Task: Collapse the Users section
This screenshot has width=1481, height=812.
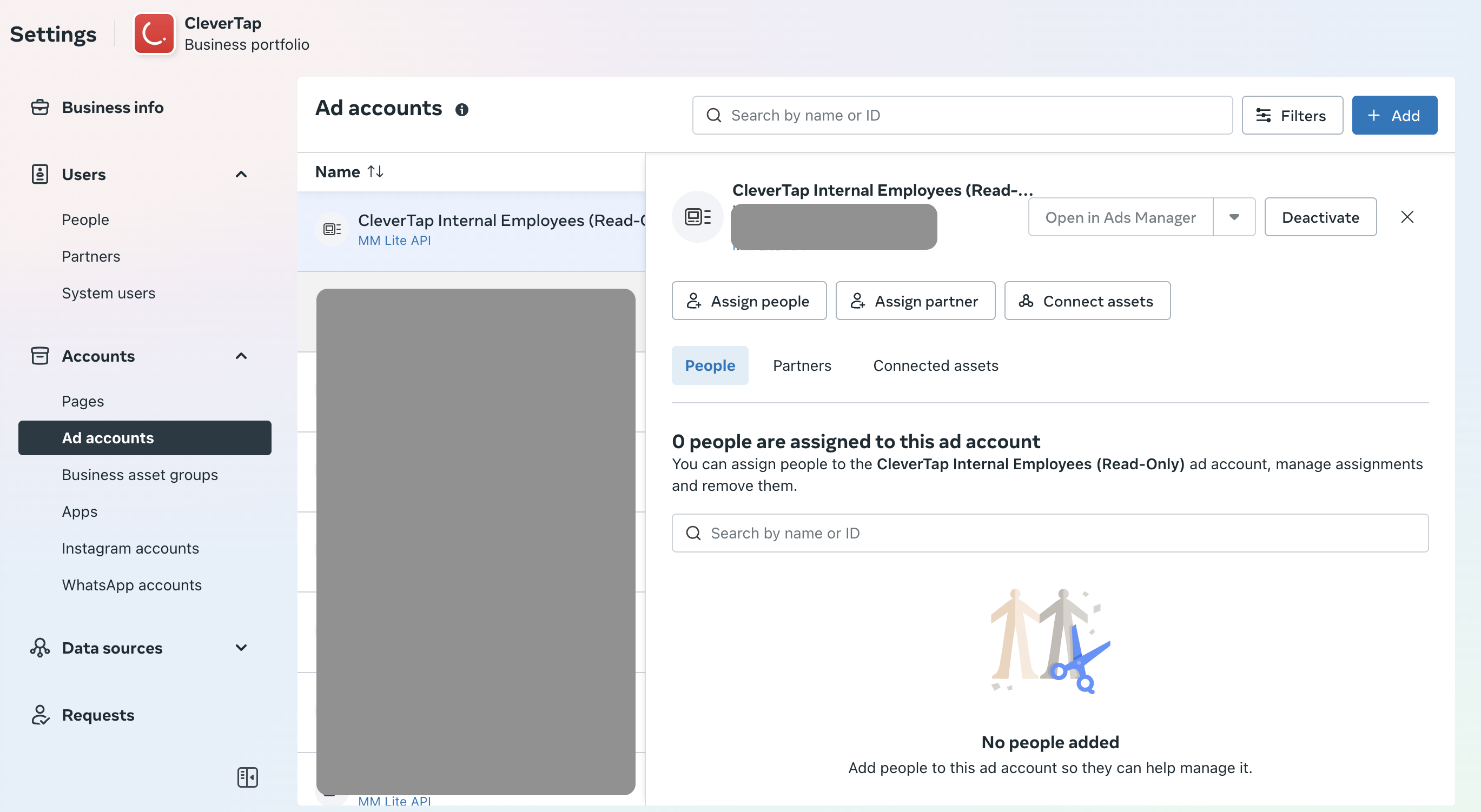Action: coord(241,174)
